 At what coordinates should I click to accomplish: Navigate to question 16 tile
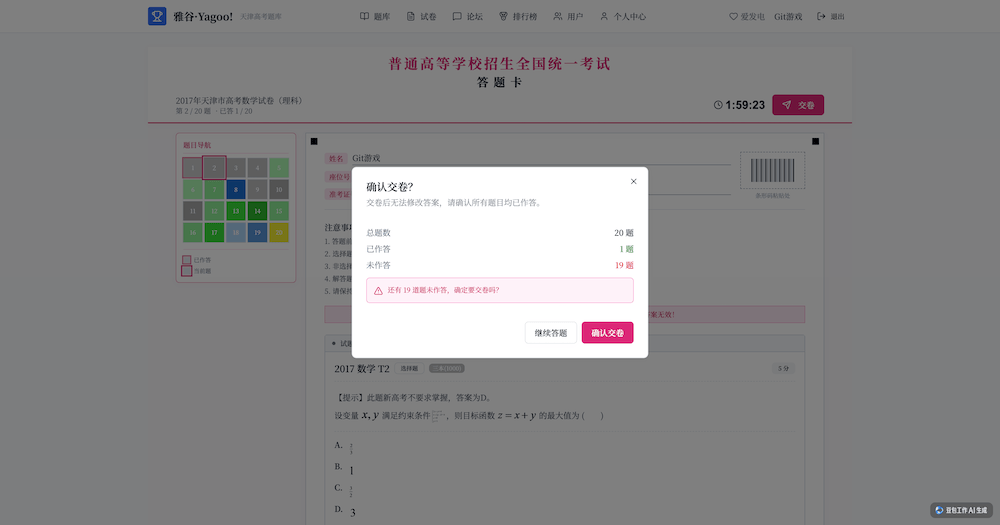pos(193,232)
